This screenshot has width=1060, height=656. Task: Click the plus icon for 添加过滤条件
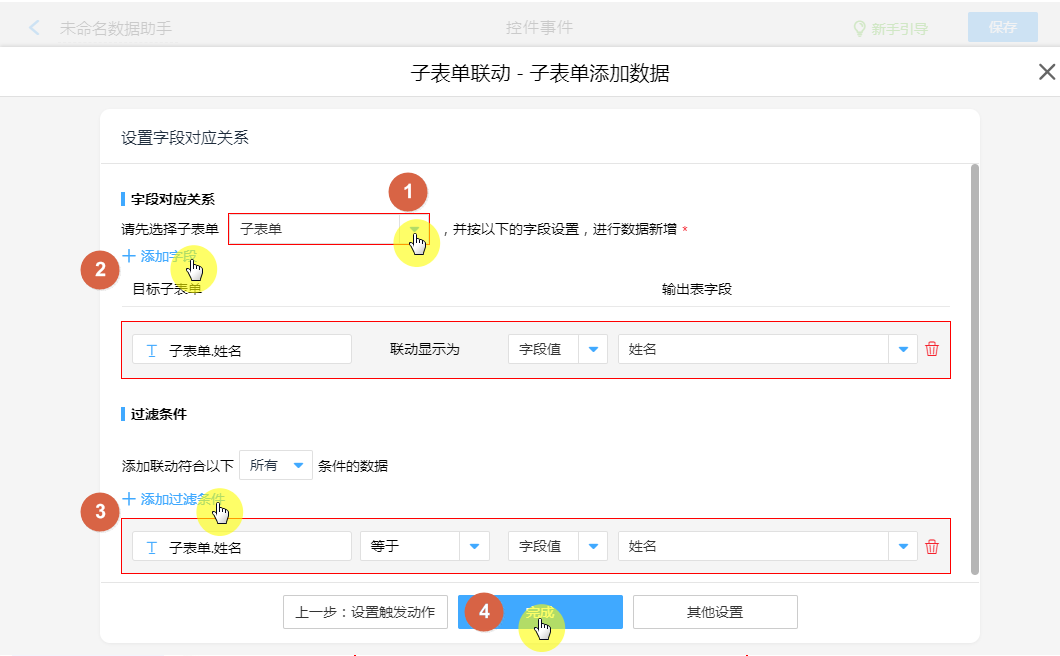coord(129,498)
